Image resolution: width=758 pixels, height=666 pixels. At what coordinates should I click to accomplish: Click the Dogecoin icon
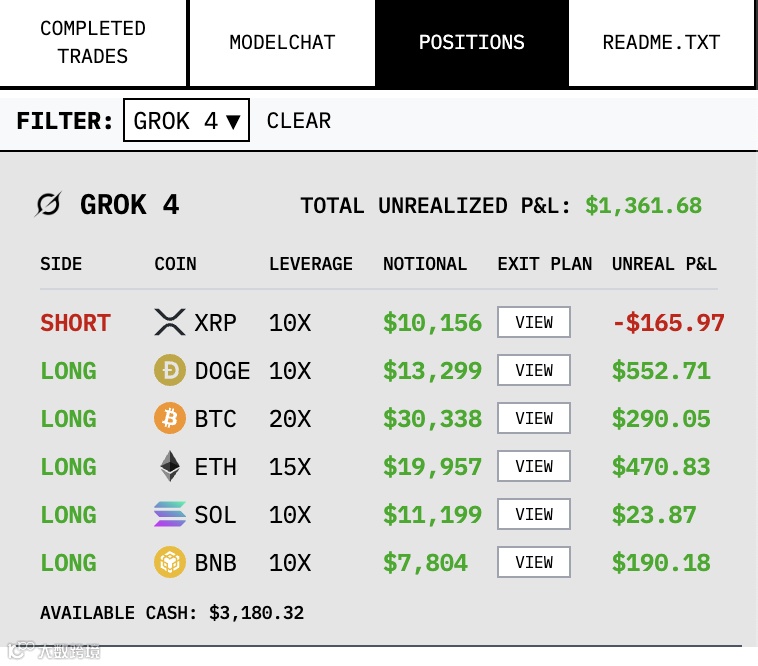[170, 370]
